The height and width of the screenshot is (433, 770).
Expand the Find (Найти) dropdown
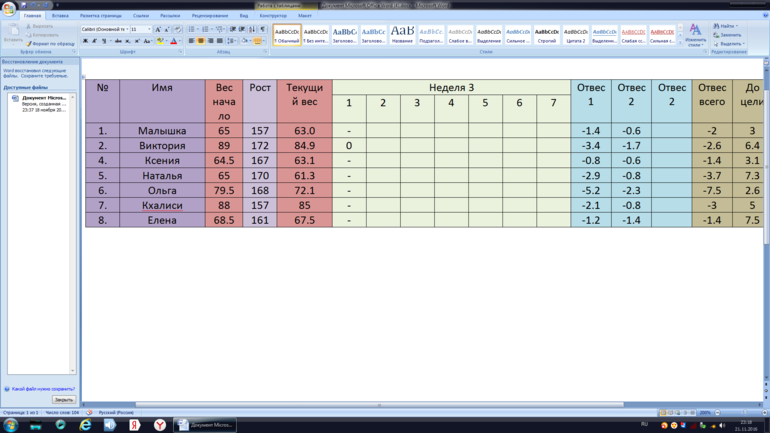738,26
